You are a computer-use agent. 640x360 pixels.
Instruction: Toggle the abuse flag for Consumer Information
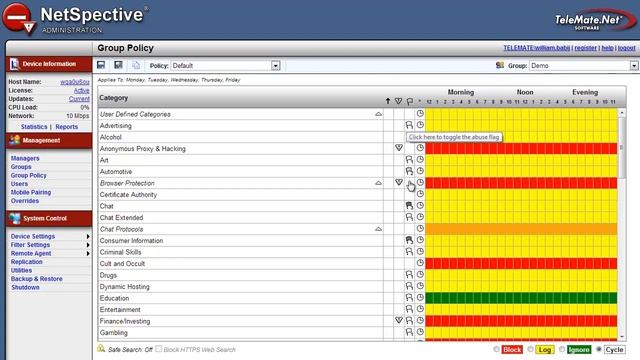pos(409,240)
